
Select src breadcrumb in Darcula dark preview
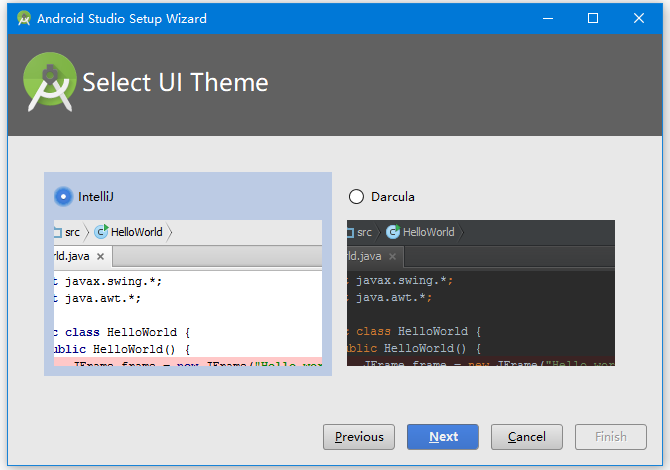[364, 232]
